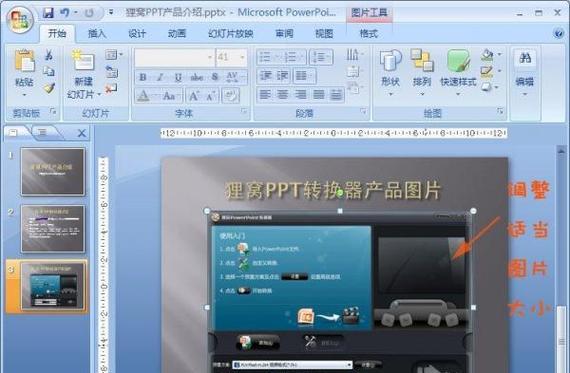Click the font color A button
Image resolution: width=570 pixels, height=373 pixels.
pyautogui.click(x=143, y=96)
